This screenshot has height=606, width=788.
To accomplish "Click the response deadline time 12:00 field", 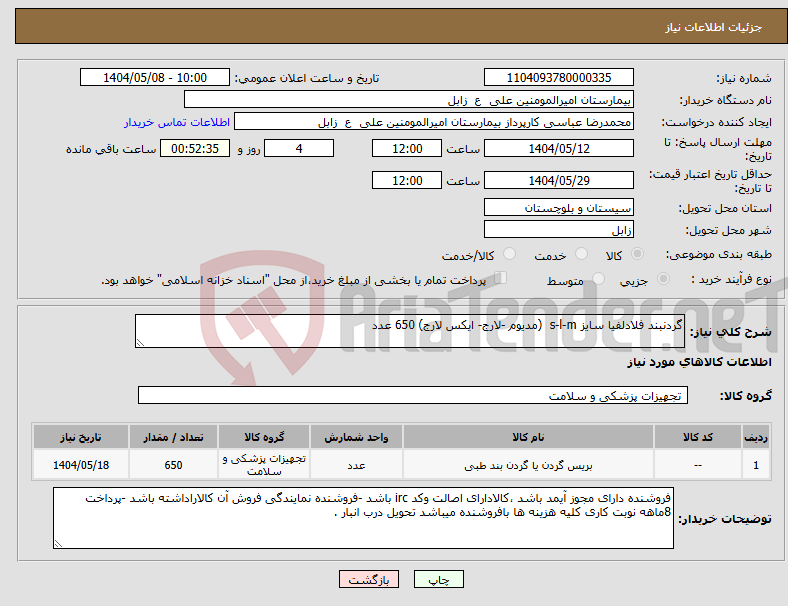I will [407, 149].
